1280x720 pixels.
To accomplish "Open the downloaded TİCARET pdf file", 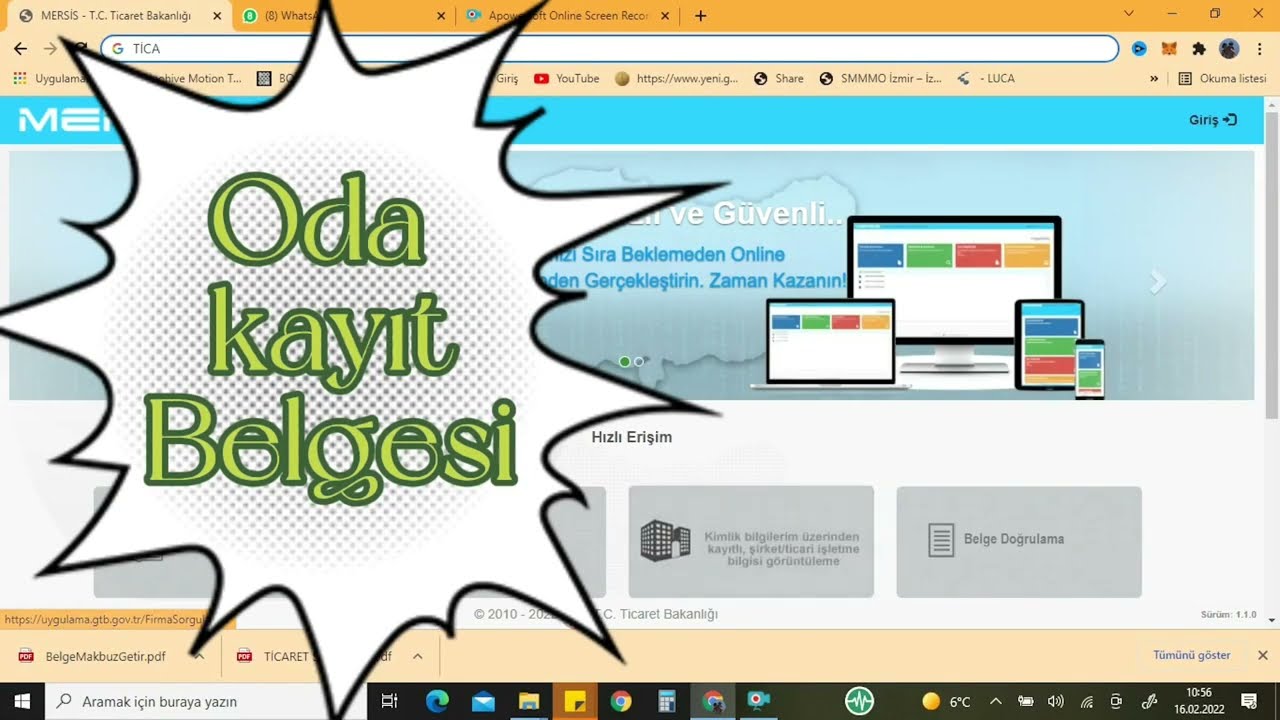I will click(315, 656).
